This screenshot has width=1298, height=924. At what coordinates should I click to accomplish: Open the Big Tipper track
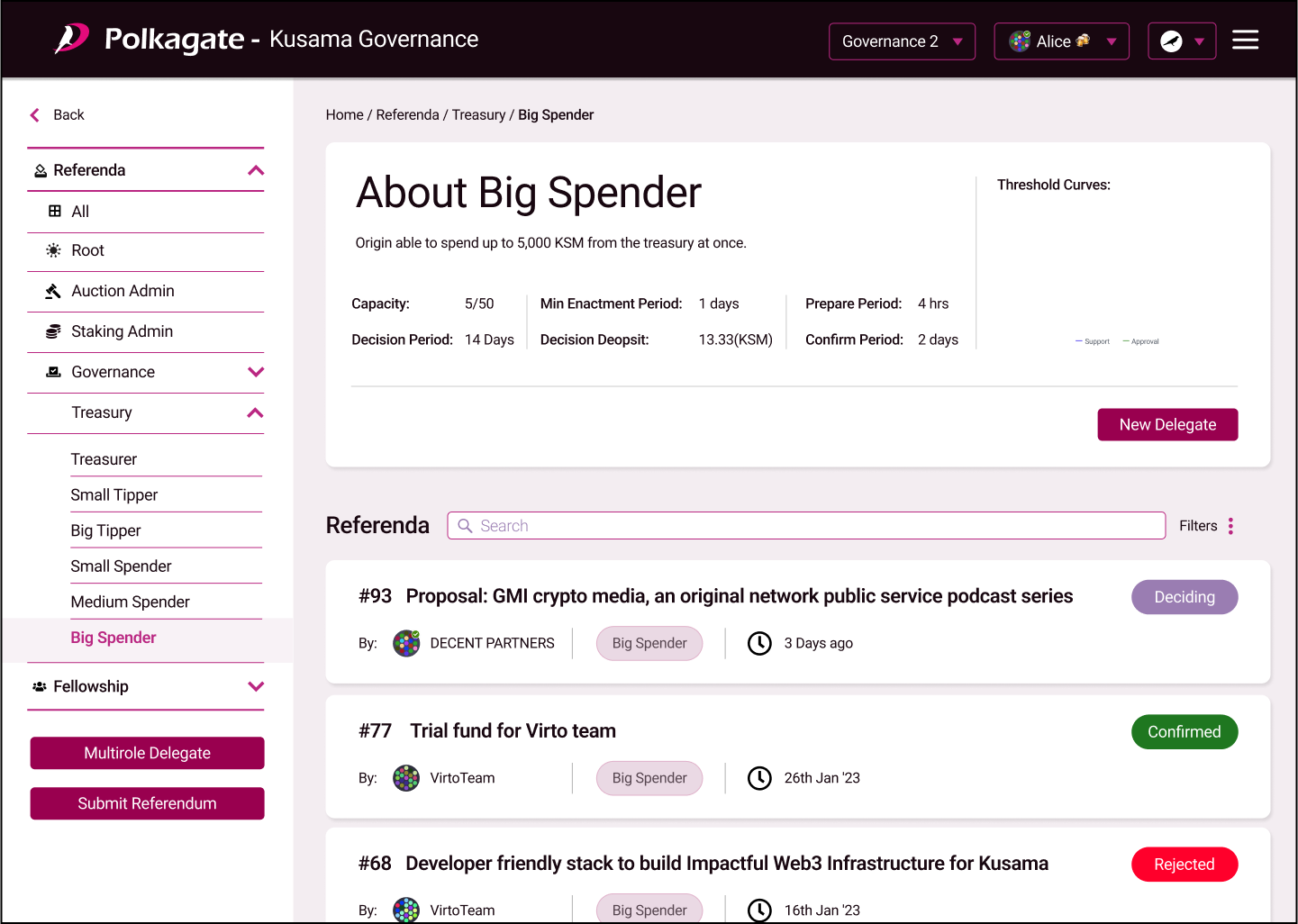point(106,530)
